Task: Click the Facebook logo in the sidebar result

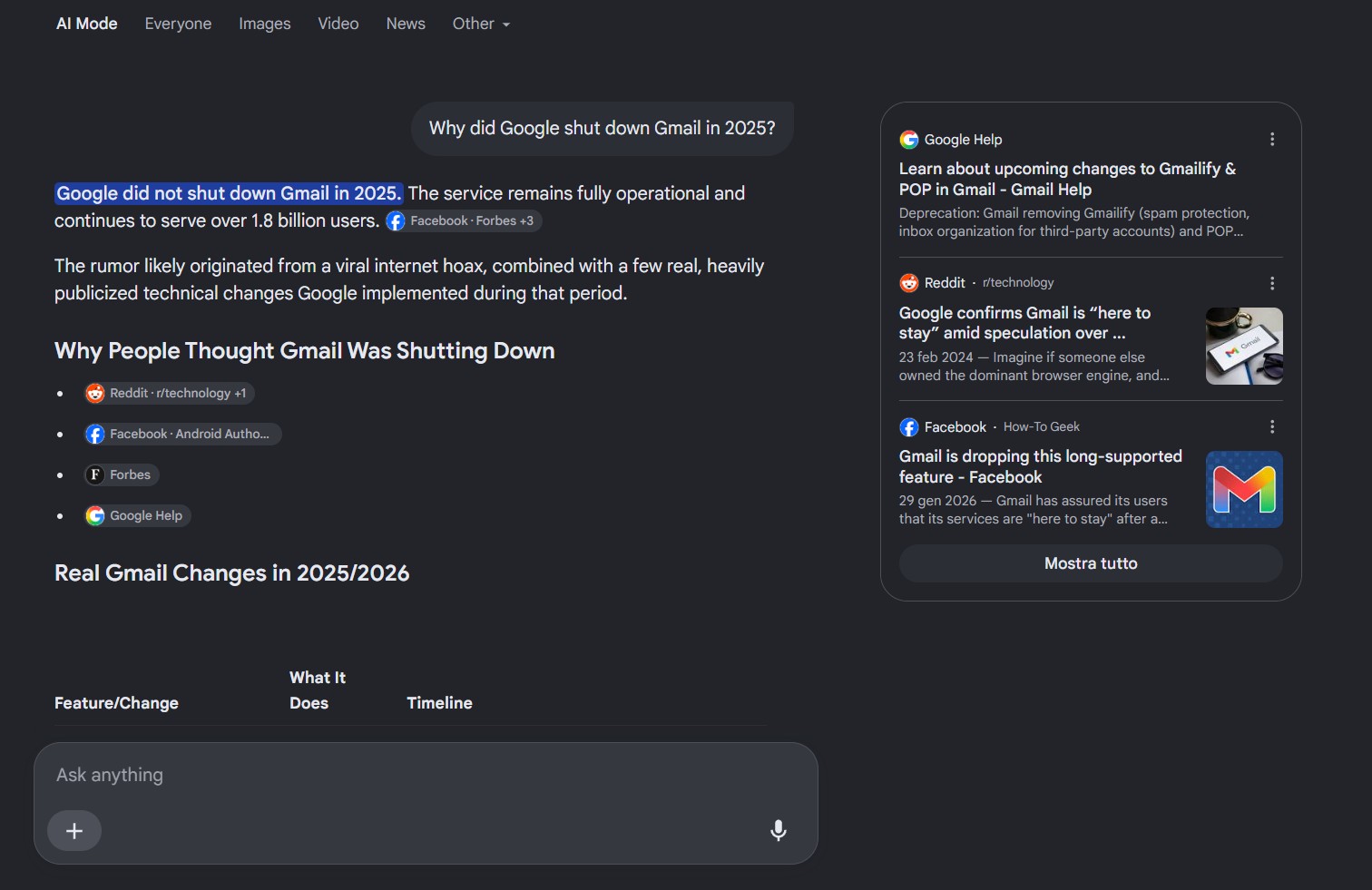Action: coord(908,427)
